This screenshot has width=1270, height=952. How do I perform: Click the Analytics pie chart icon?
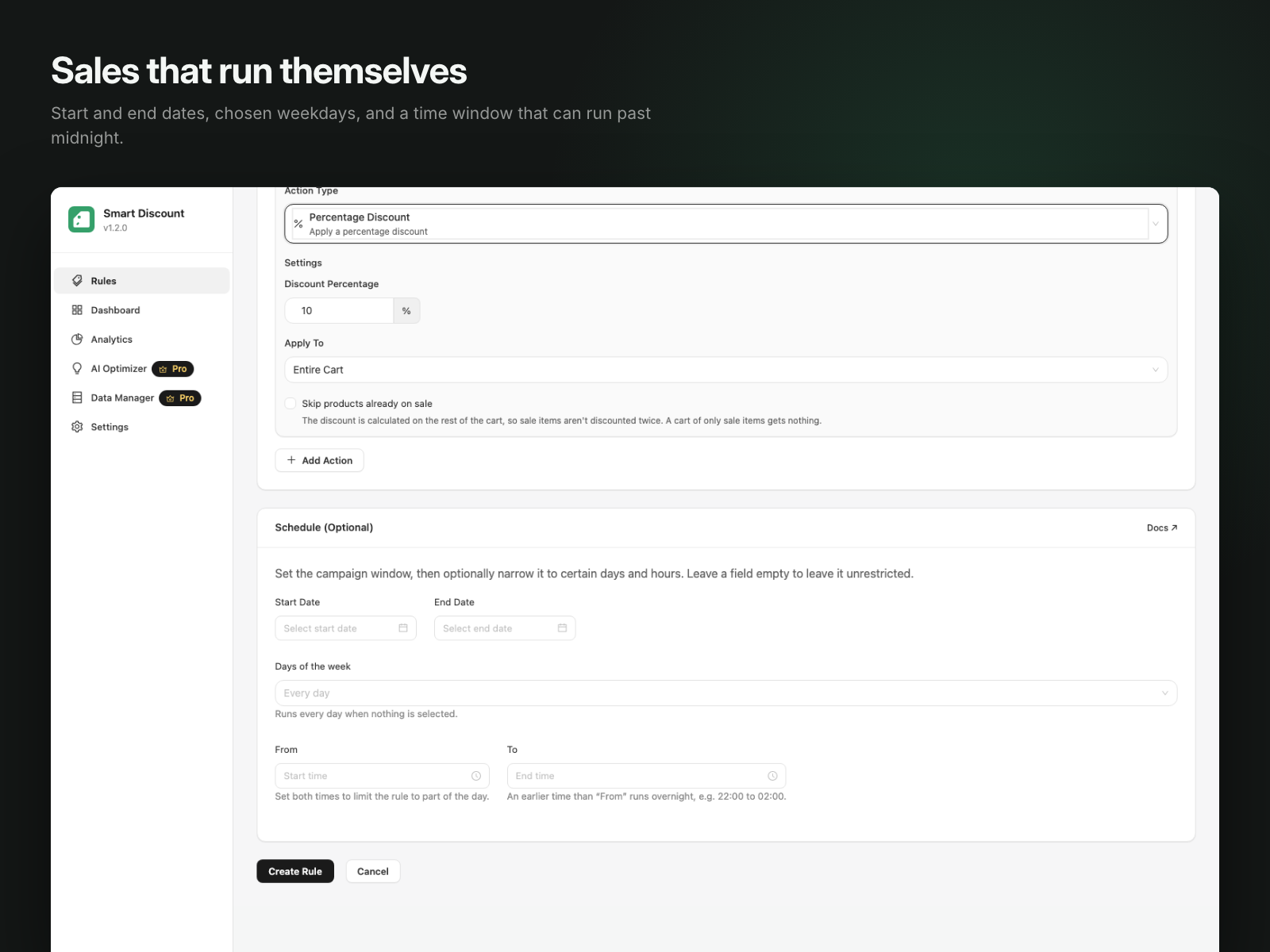(77, 340)
